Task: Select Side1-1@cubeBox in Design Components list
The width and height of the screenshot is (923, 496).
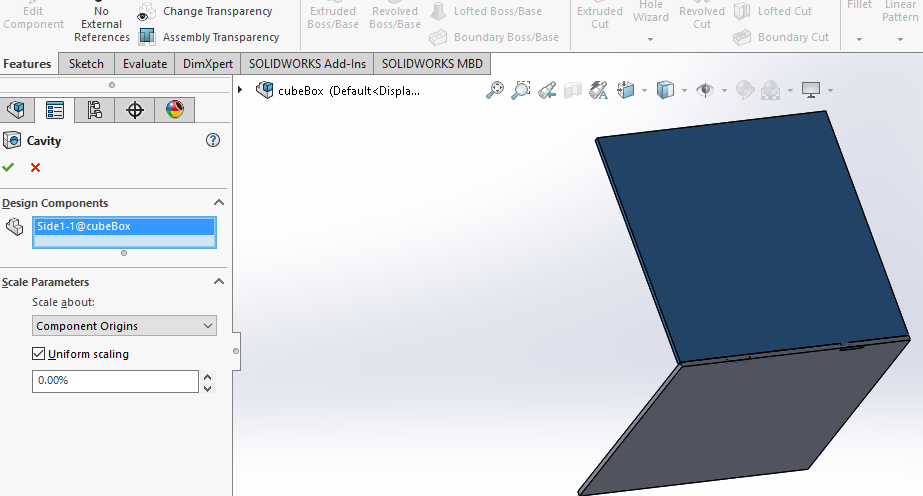Action: pos(124,227)
